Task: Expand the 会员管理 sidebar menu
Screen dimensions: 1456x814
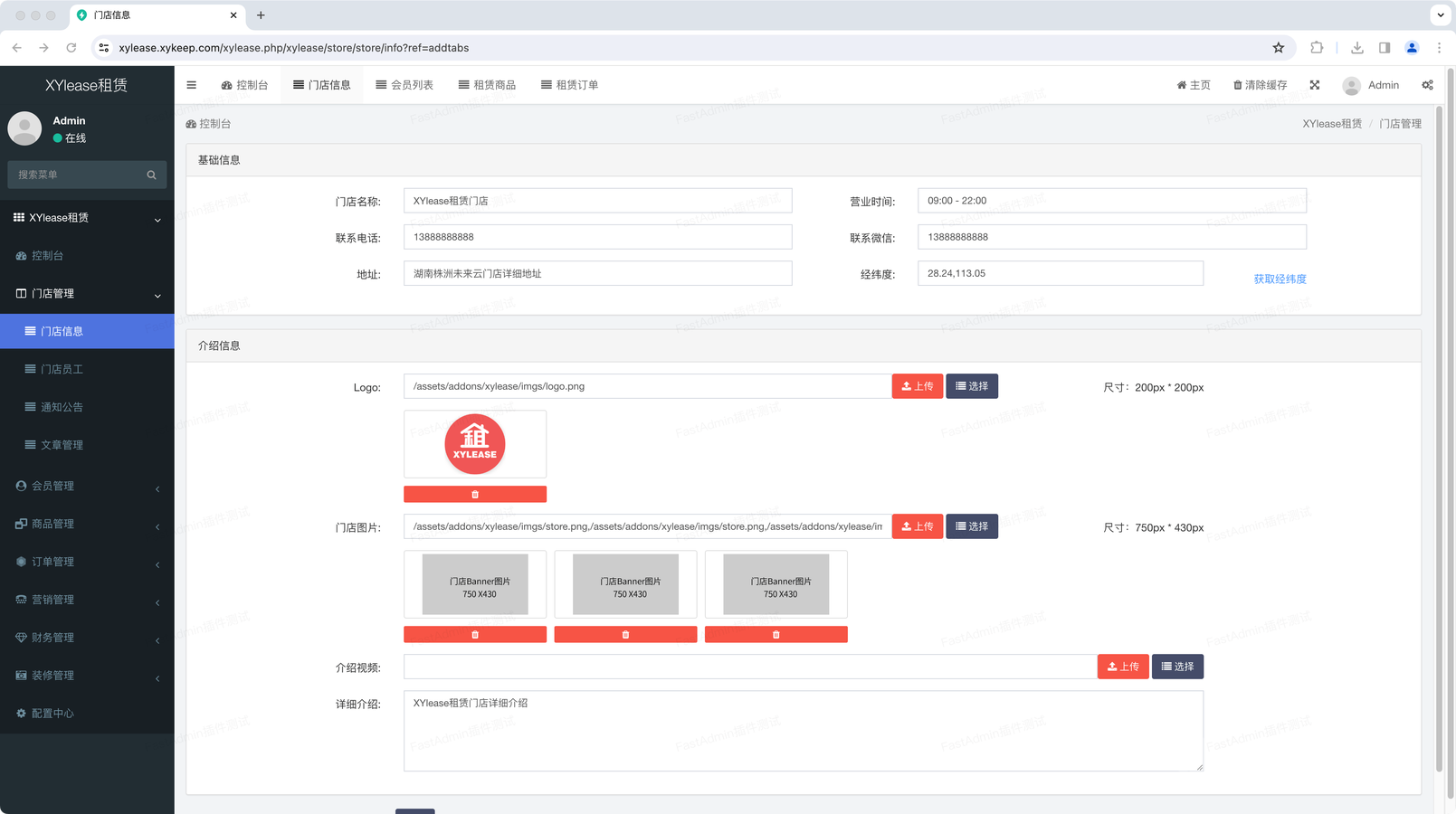Action: pyautogui.click(x=87, y=487)
